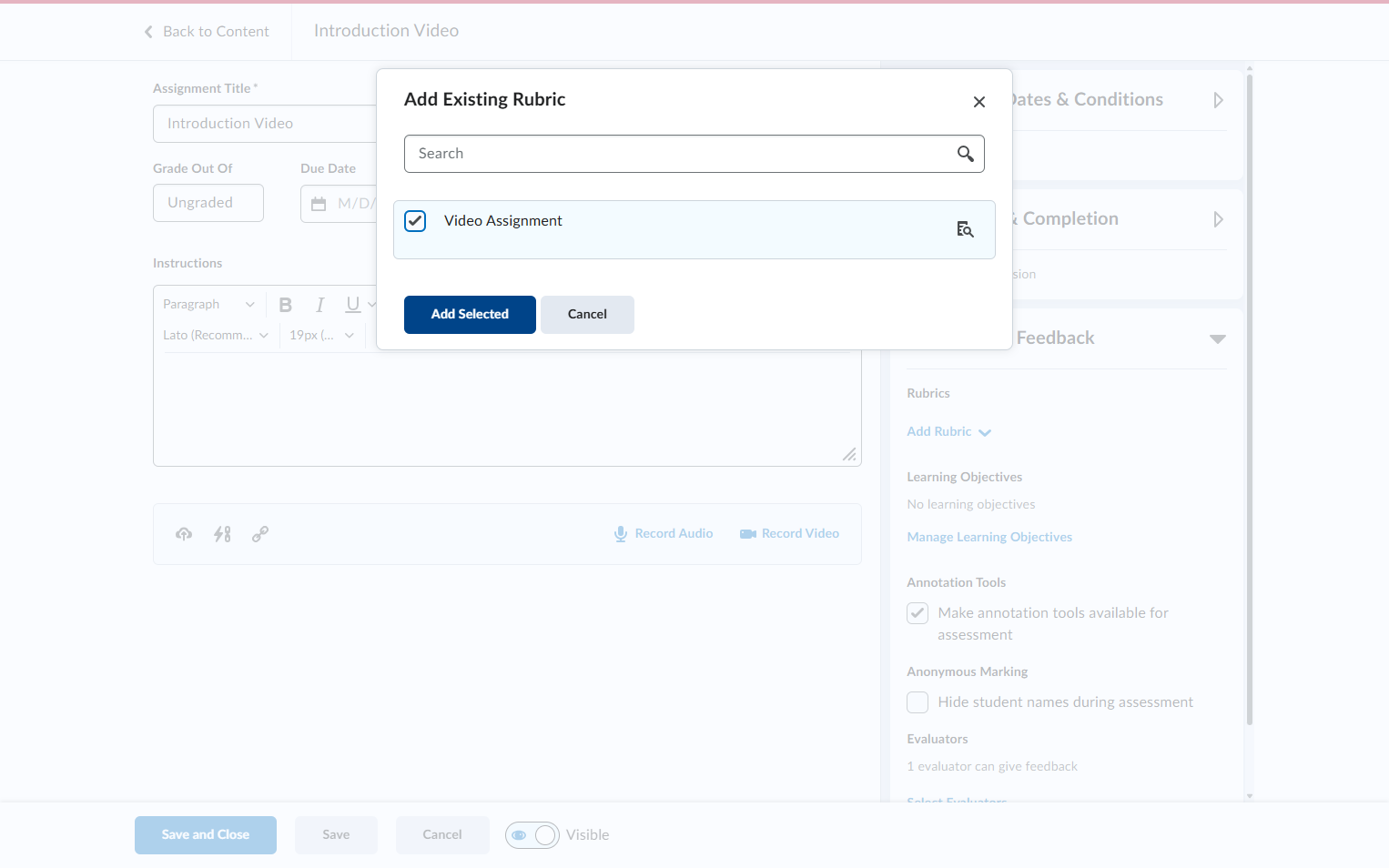Open the Add Rubric dropdown
Screen dimensions: 1389x868
click(x=949, y=432)
